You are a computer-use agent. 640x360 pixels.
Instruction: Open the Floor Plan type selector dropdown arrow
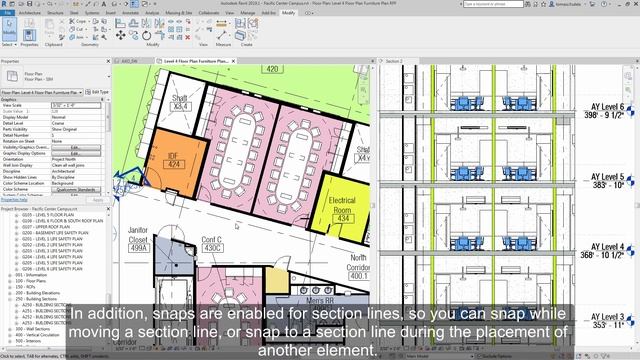click(x=109, y=76)
